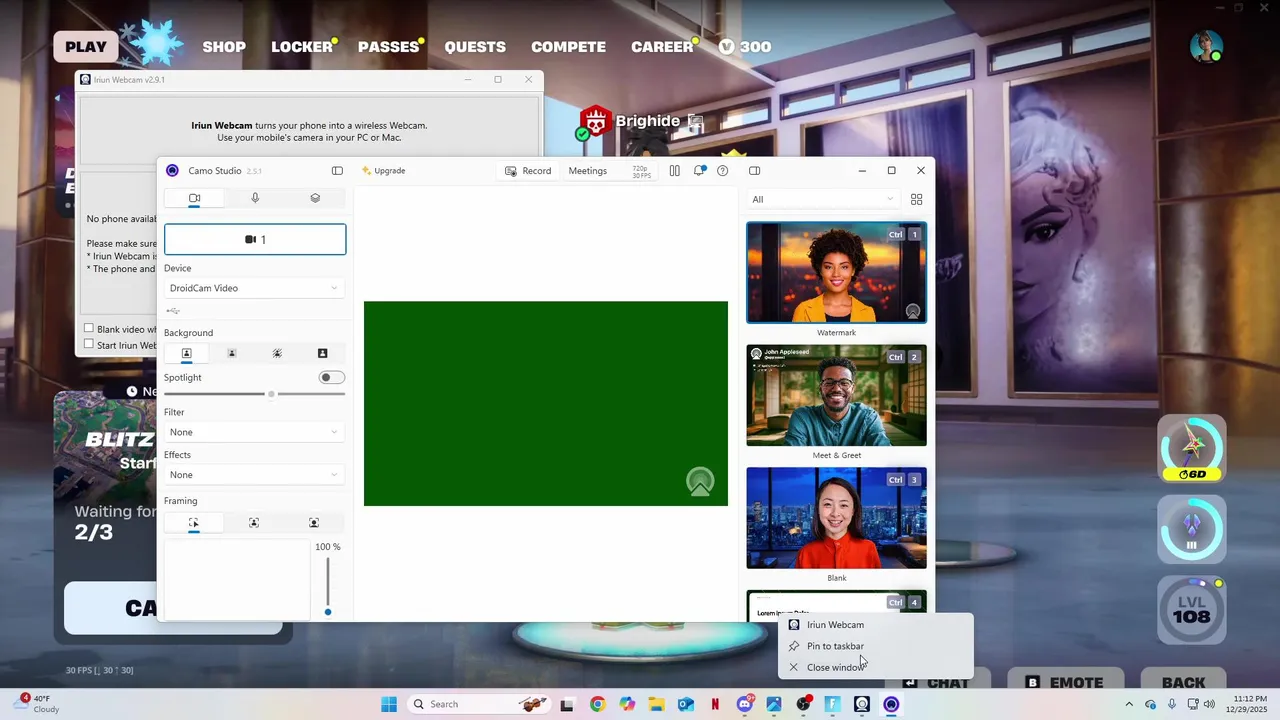The image size is (1280, 720).
Task: Switch overlay list to grid view
Action: [916, 199]
